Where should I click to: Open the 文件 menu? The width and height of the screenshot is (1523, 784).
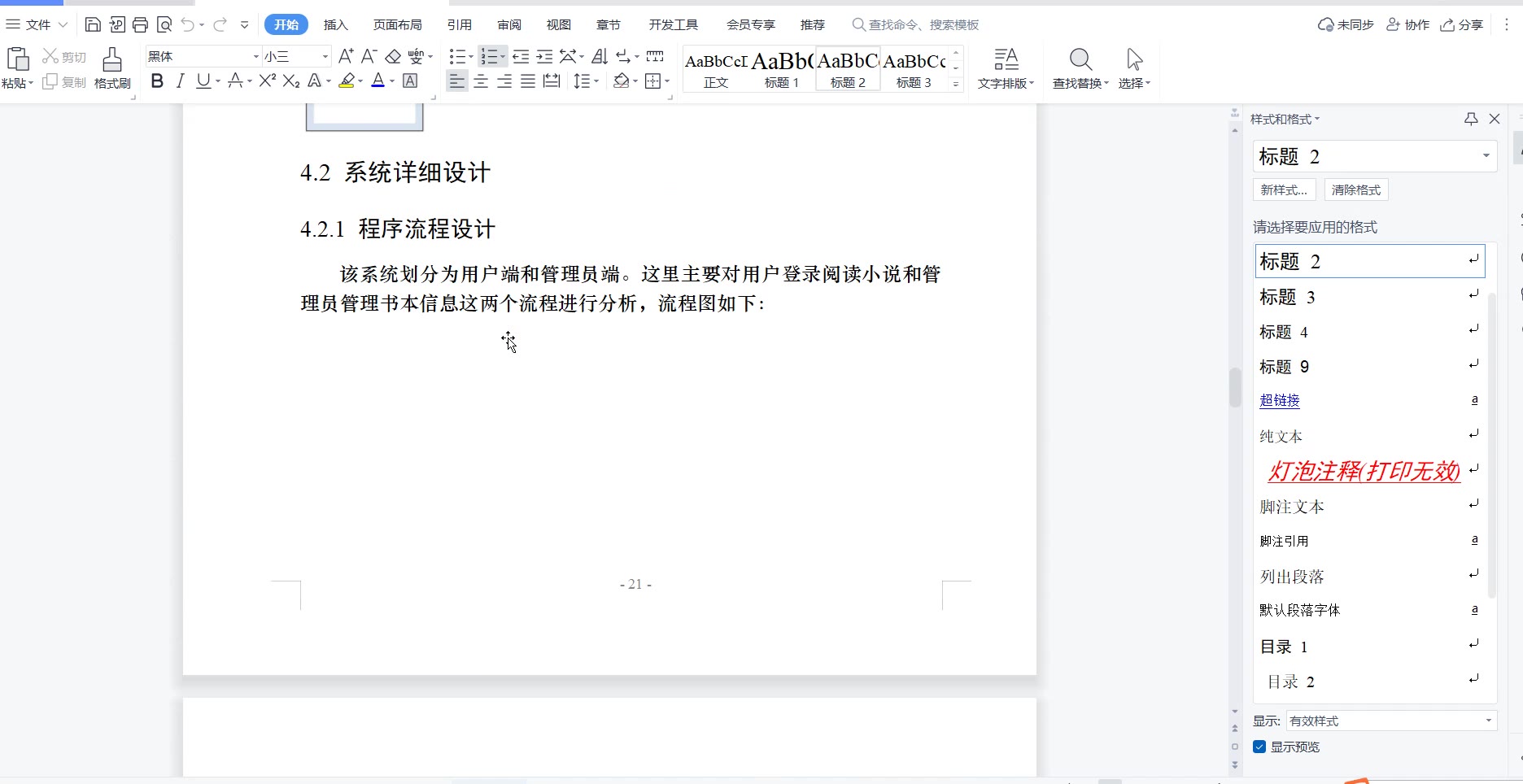[x=37, y=25]
